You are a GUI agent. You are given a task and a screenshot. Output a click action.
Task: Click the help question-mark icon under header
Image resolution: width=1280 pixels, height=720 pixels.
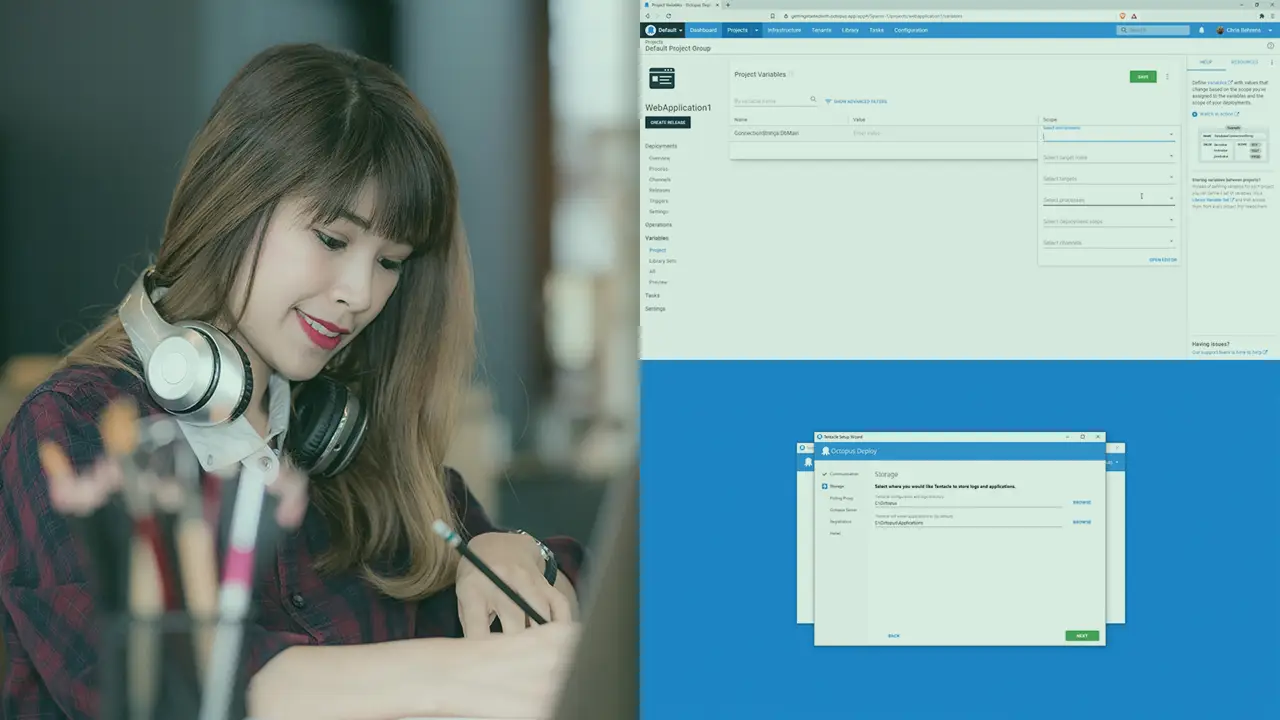(1271, 45)
